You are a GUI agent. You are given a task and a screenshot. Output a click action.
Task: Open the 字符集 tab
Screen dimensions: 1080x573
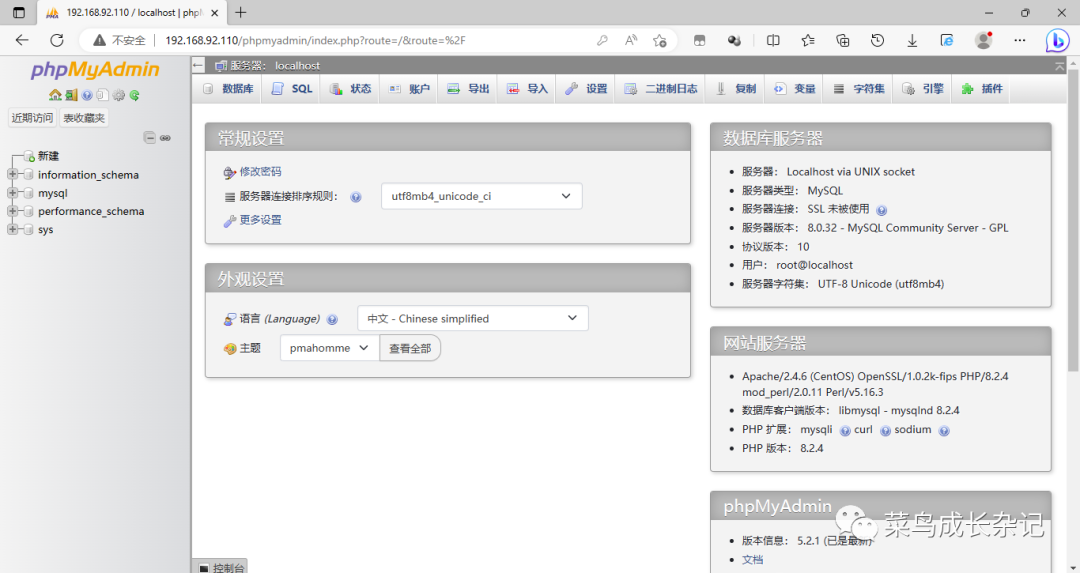tap(859, 89)
